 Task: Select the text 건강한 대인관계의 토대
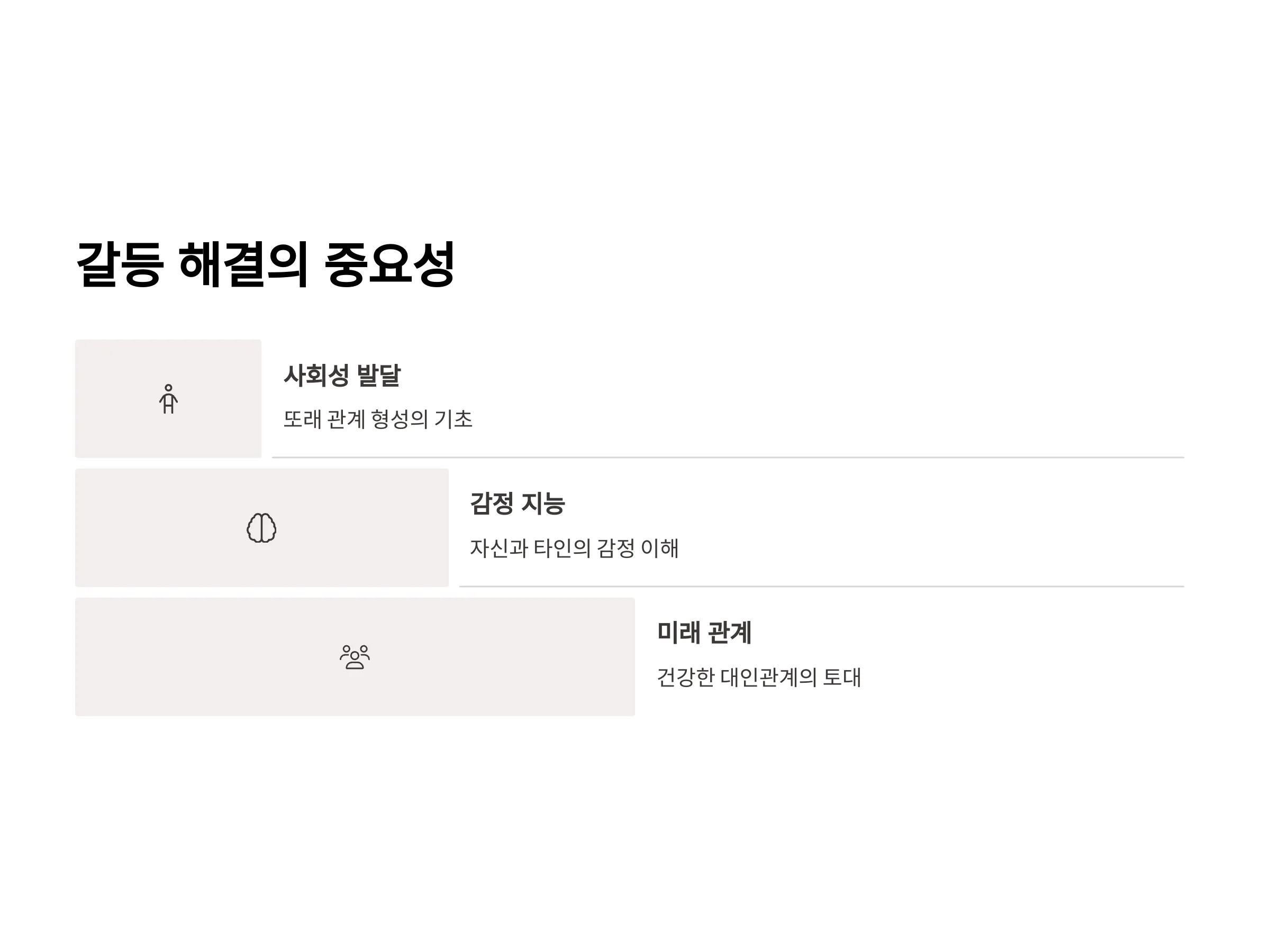point(759,677)
